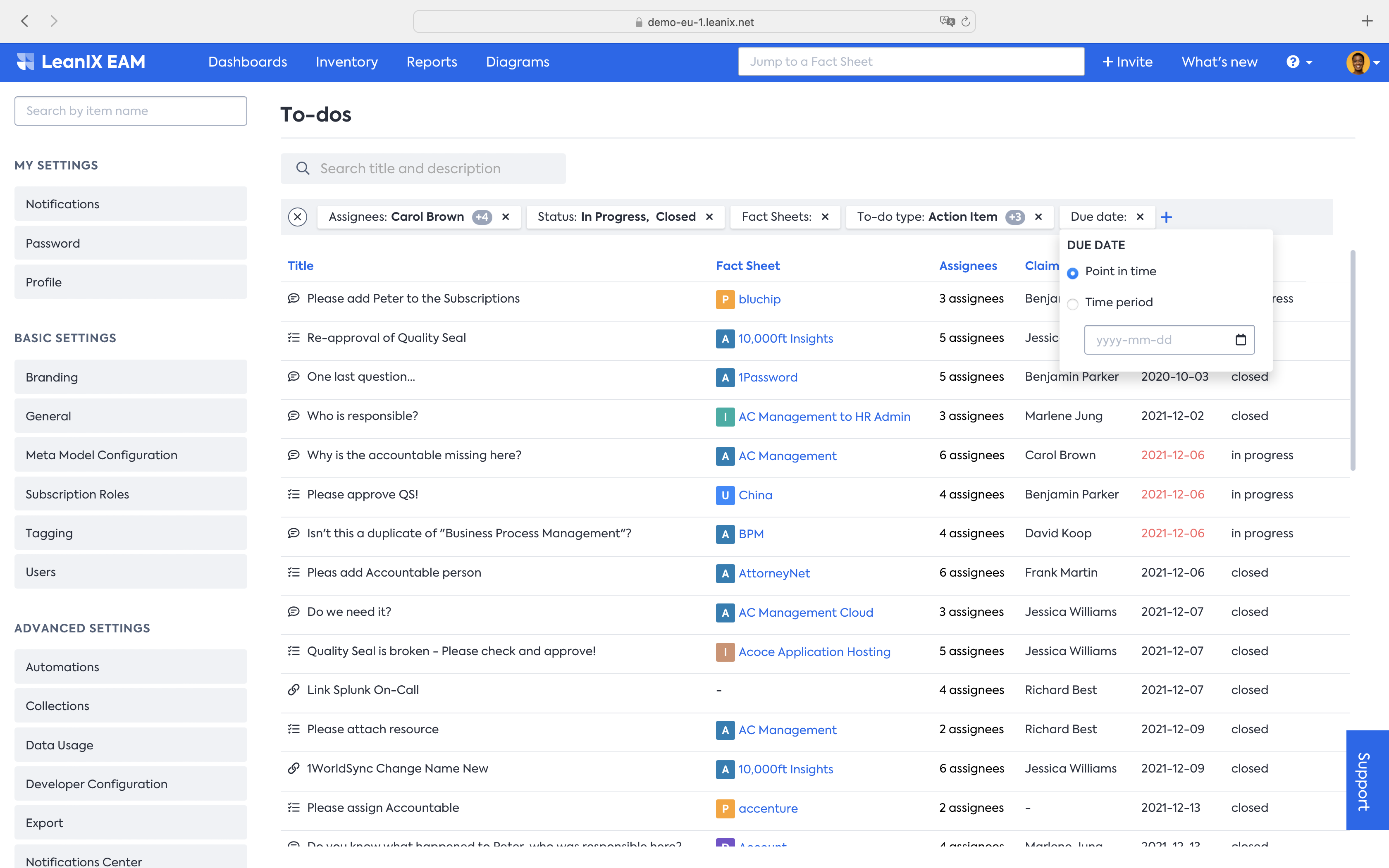Remove the To-do type filter
The image size is (1389, 868).
(x=1038, y=217)
